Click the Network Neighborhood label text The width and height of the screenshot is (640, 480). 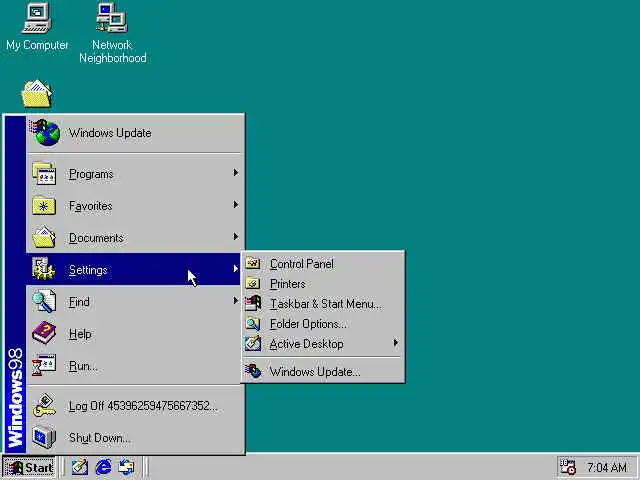[x=113, y=51]
